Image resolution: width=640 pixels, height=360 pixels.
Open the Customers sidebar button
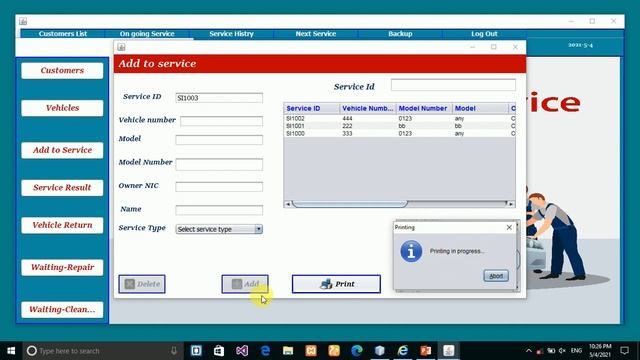(62, 71)
